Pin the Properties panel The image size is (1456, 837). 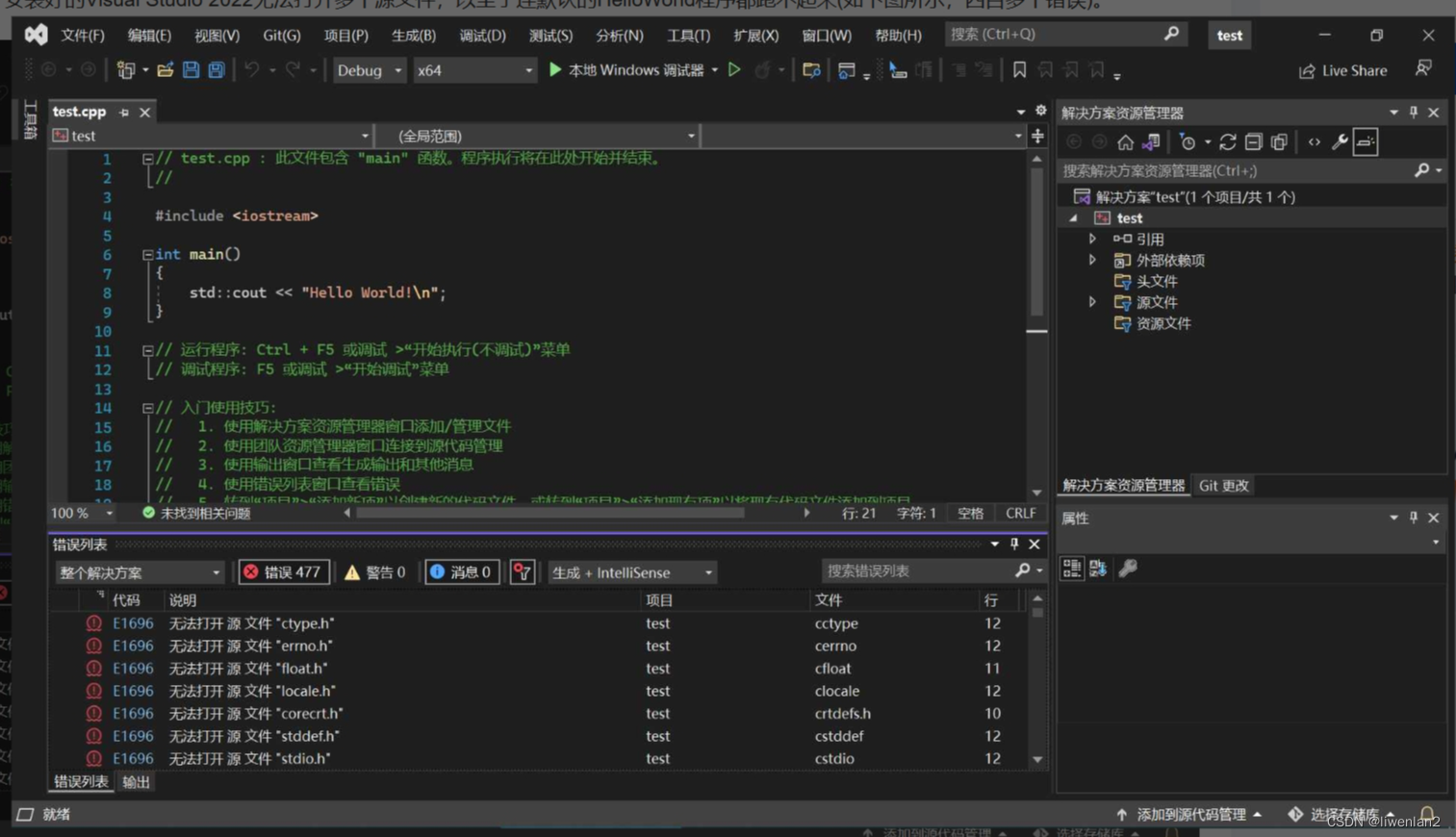click(1414, 518)
